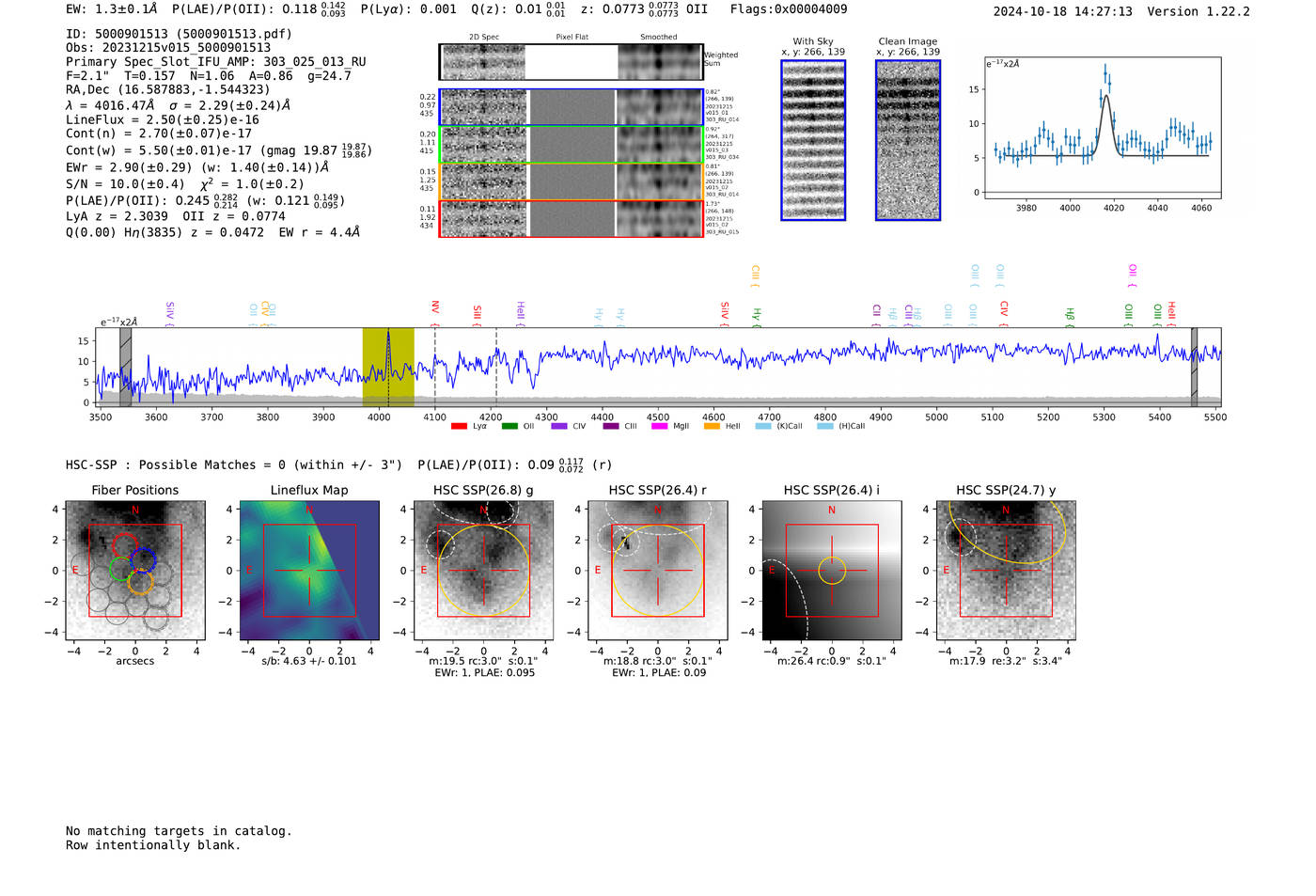Click the red Lyα legend swatch

459,426
